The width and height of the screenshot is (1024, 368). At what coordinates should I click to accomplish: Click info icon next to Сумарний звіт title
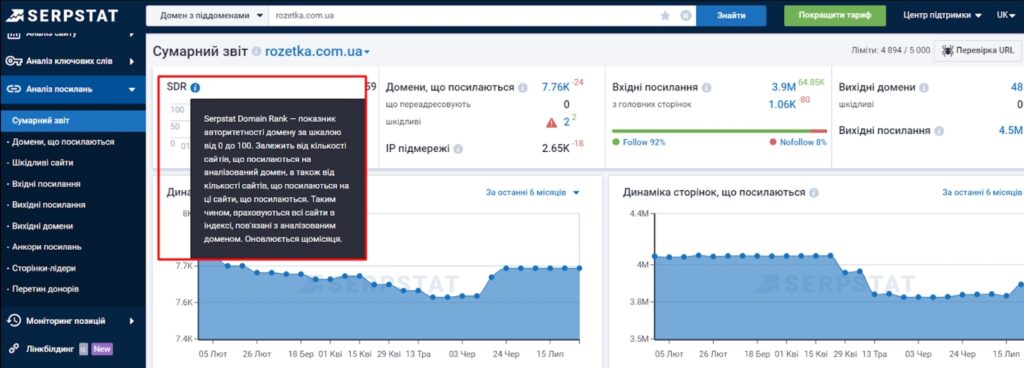(257, 52)
